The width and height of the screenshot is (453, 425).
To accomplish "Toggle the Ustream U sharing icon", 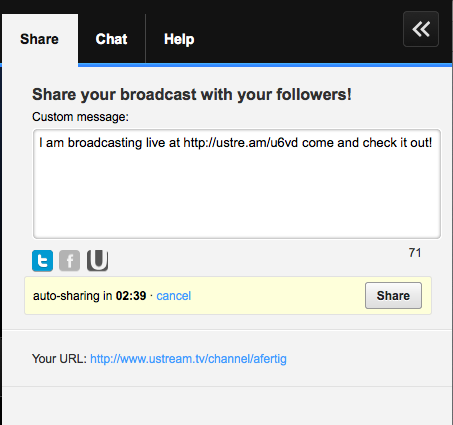I will 97,261.
